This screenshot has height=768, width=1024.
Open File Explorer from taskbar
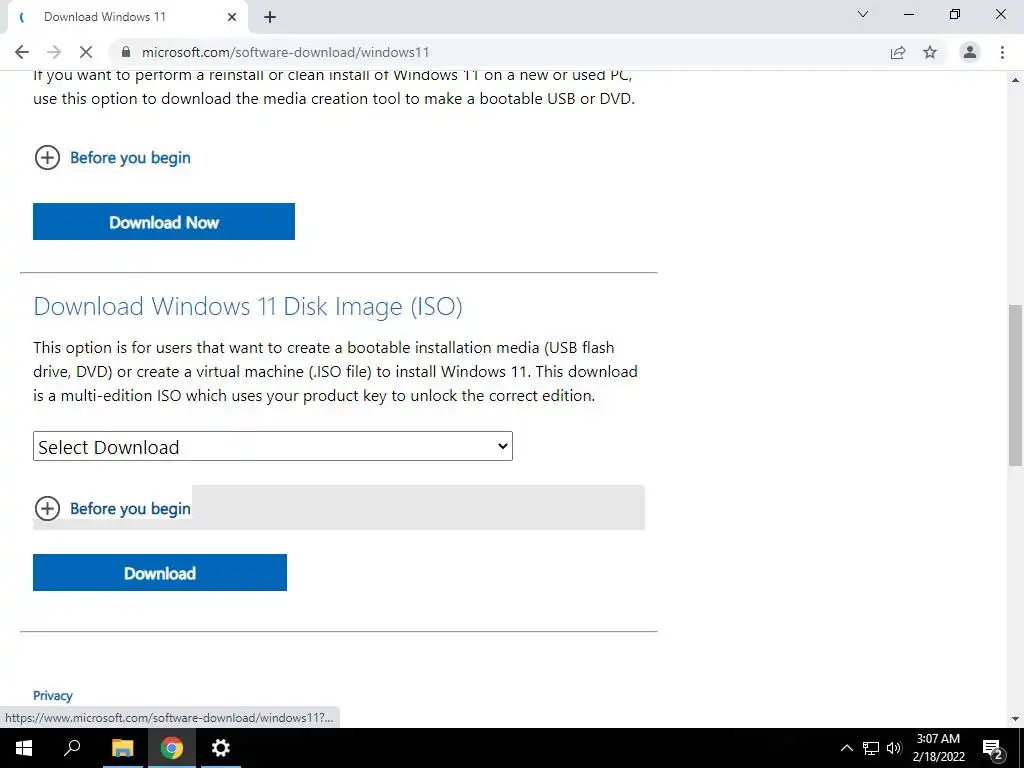(x=122, y=748)
